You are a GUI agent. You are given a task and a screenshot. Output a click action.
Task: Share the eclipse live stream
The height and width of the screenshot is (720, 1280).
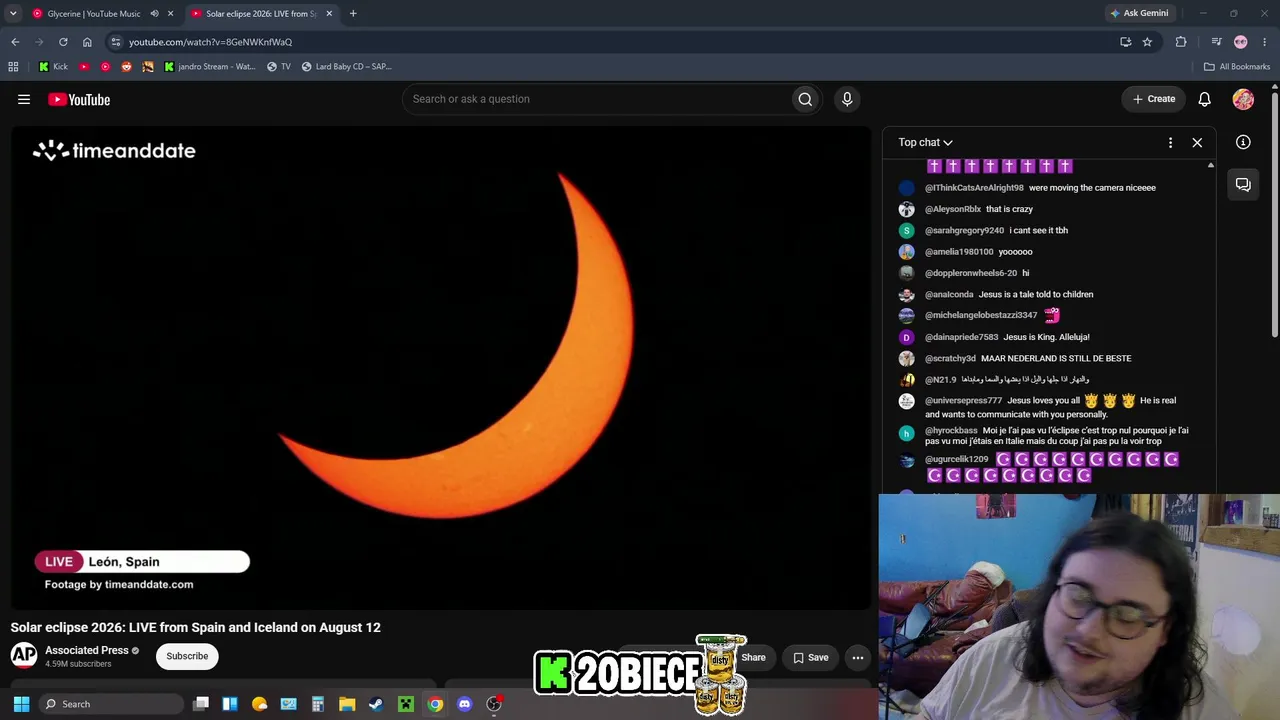tap(753, 657)
